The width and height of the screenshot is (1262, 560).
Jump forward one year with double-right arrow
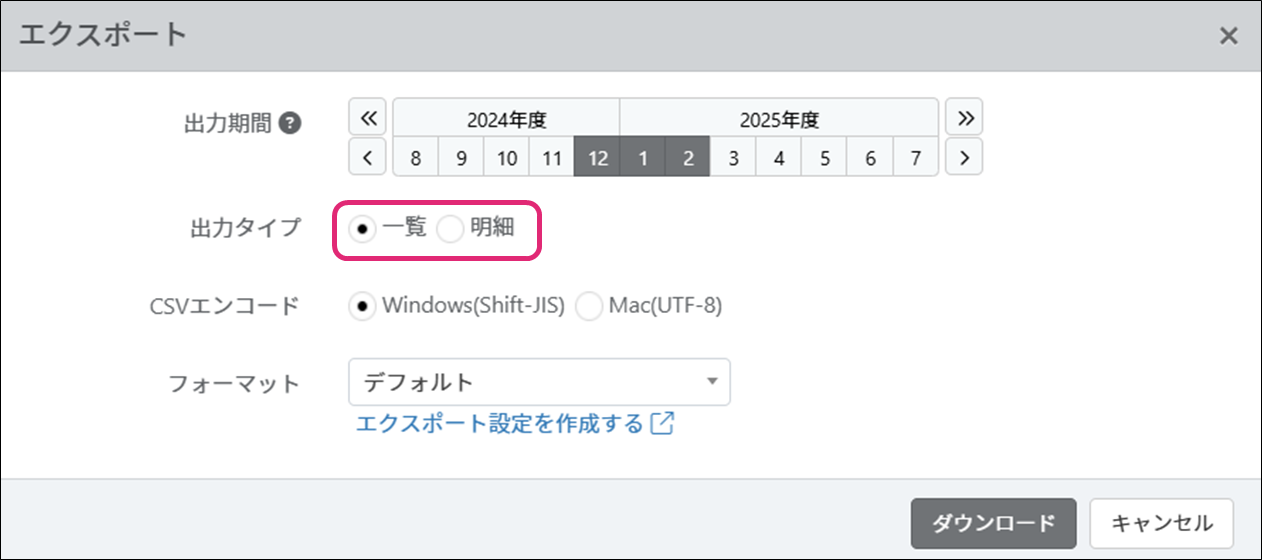(x=964, y=118)
